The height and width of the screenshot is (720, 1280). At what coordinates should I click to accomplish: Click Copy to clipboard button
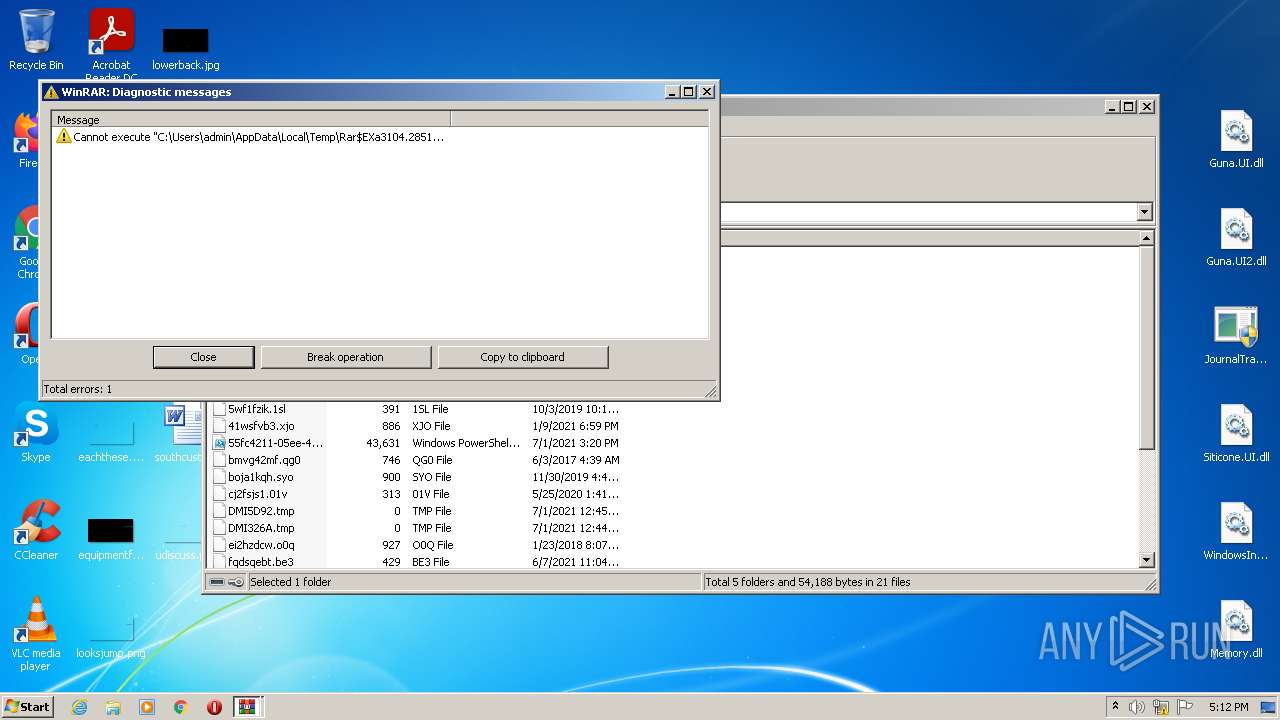522,357
